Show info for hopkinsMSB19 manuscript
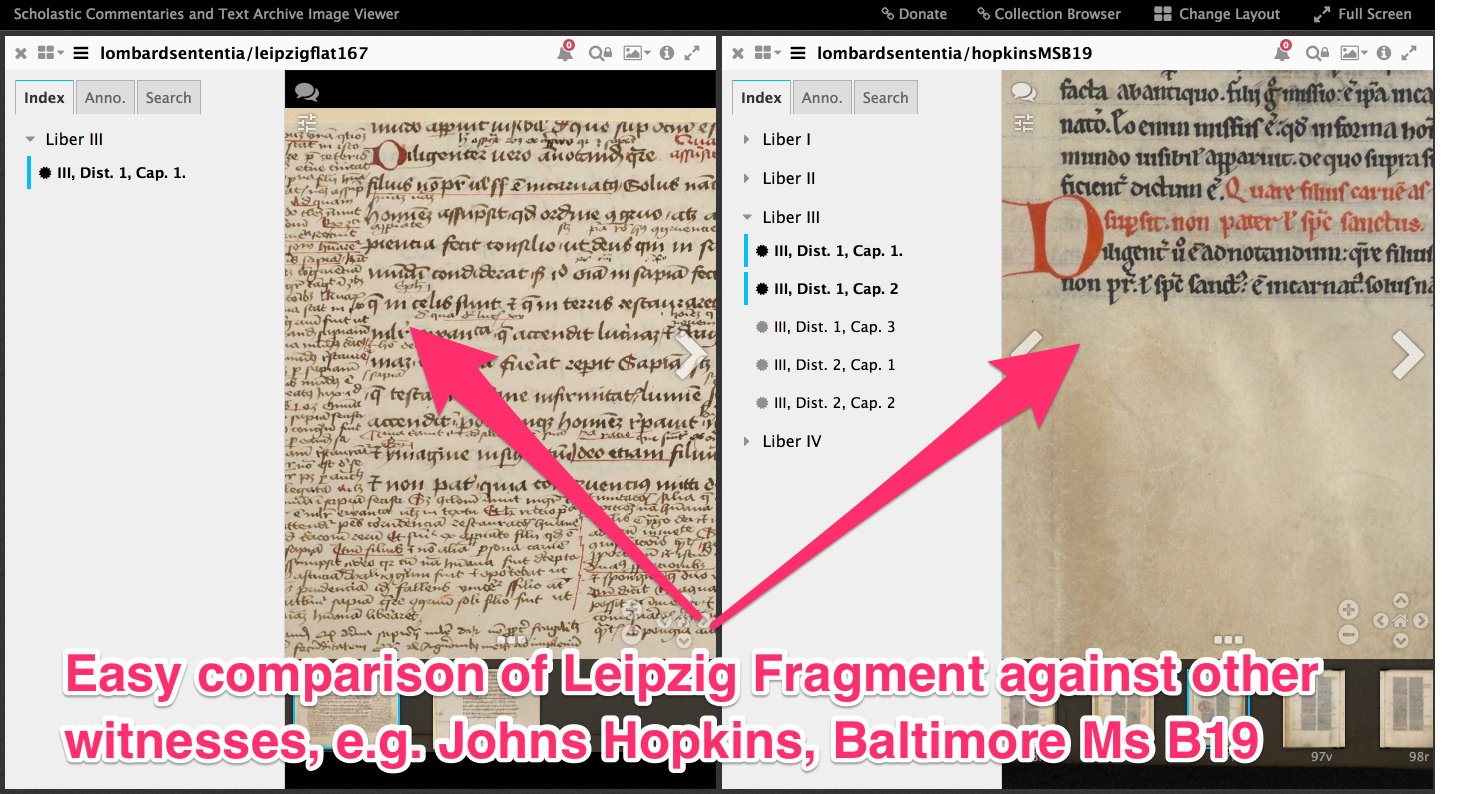 point(1384,53)
